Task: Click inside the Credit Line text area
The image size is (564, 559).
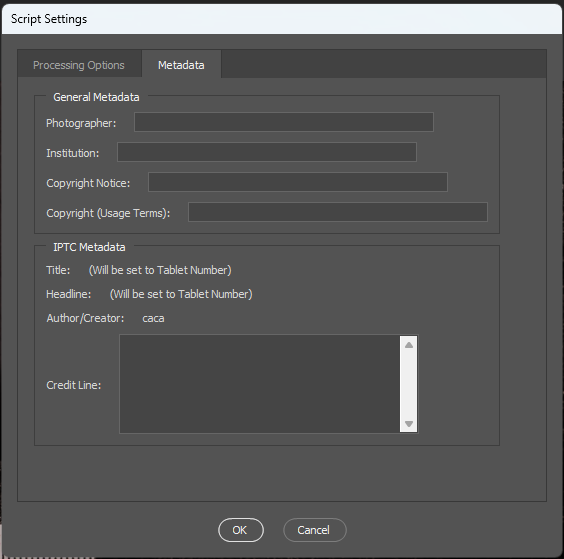Action: point(260,384)
